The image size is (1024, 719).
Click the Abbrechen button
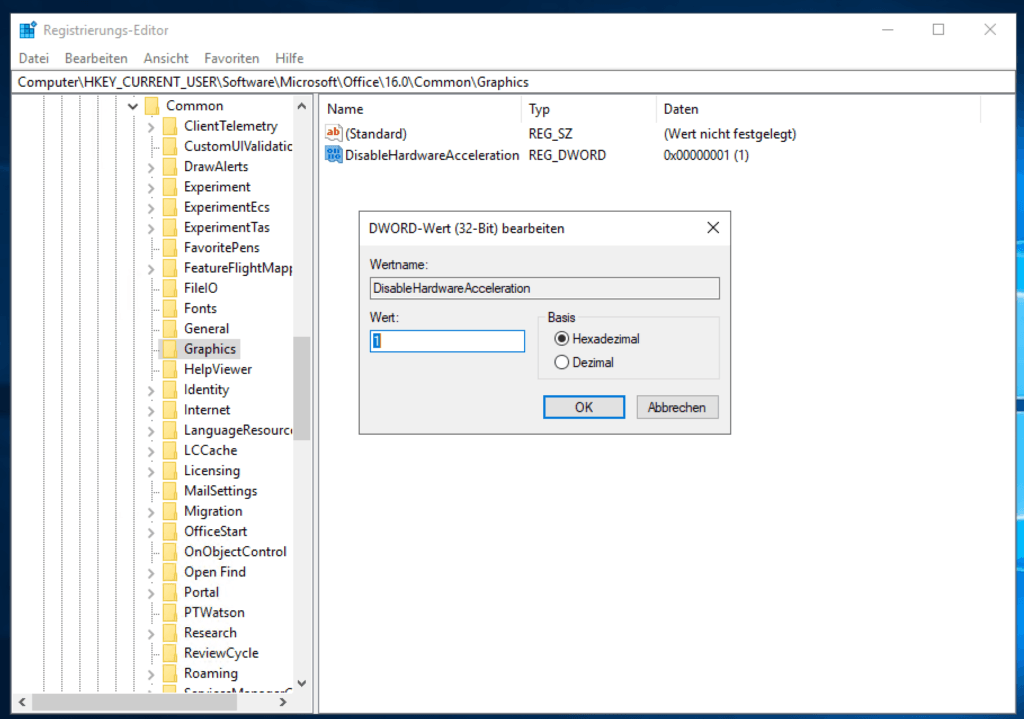tap(677, 407)
